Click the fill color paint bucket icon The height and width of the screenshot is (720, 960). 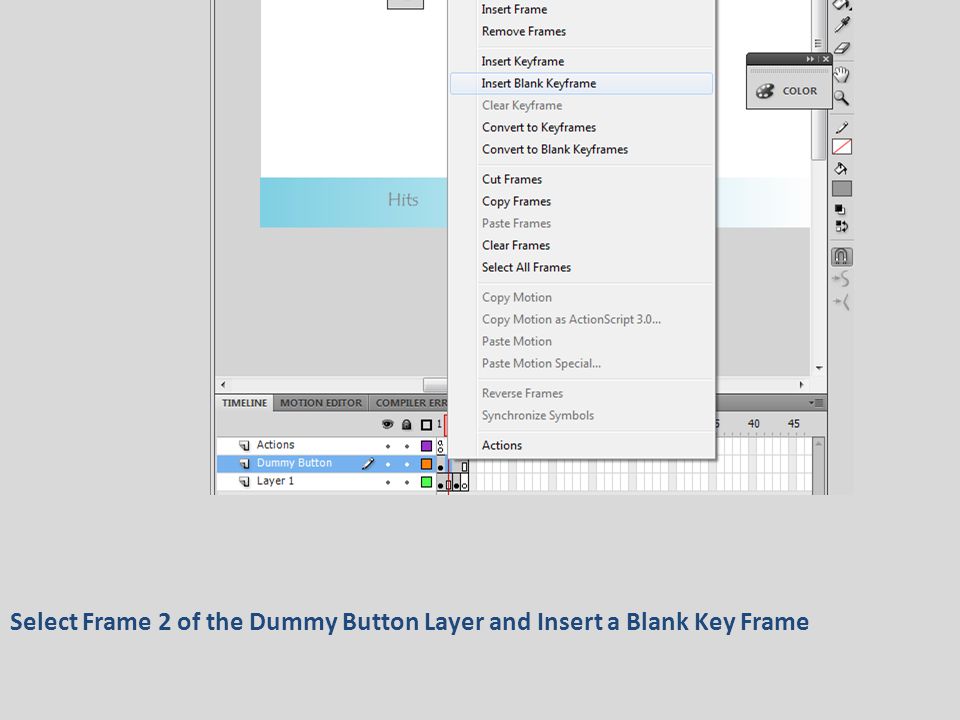[841, 169]
